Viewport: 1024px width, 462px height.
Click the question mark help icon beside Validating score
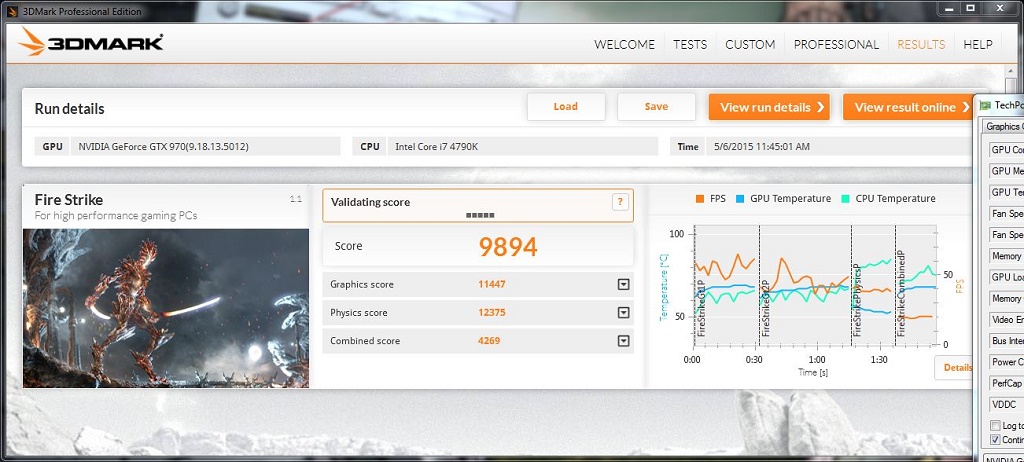[x=620, y=202]
